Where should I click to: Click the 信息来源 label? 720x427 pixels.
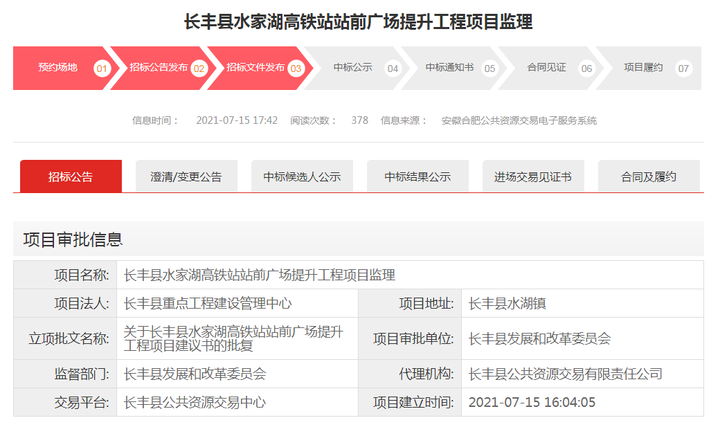click(x=404, y=121)
